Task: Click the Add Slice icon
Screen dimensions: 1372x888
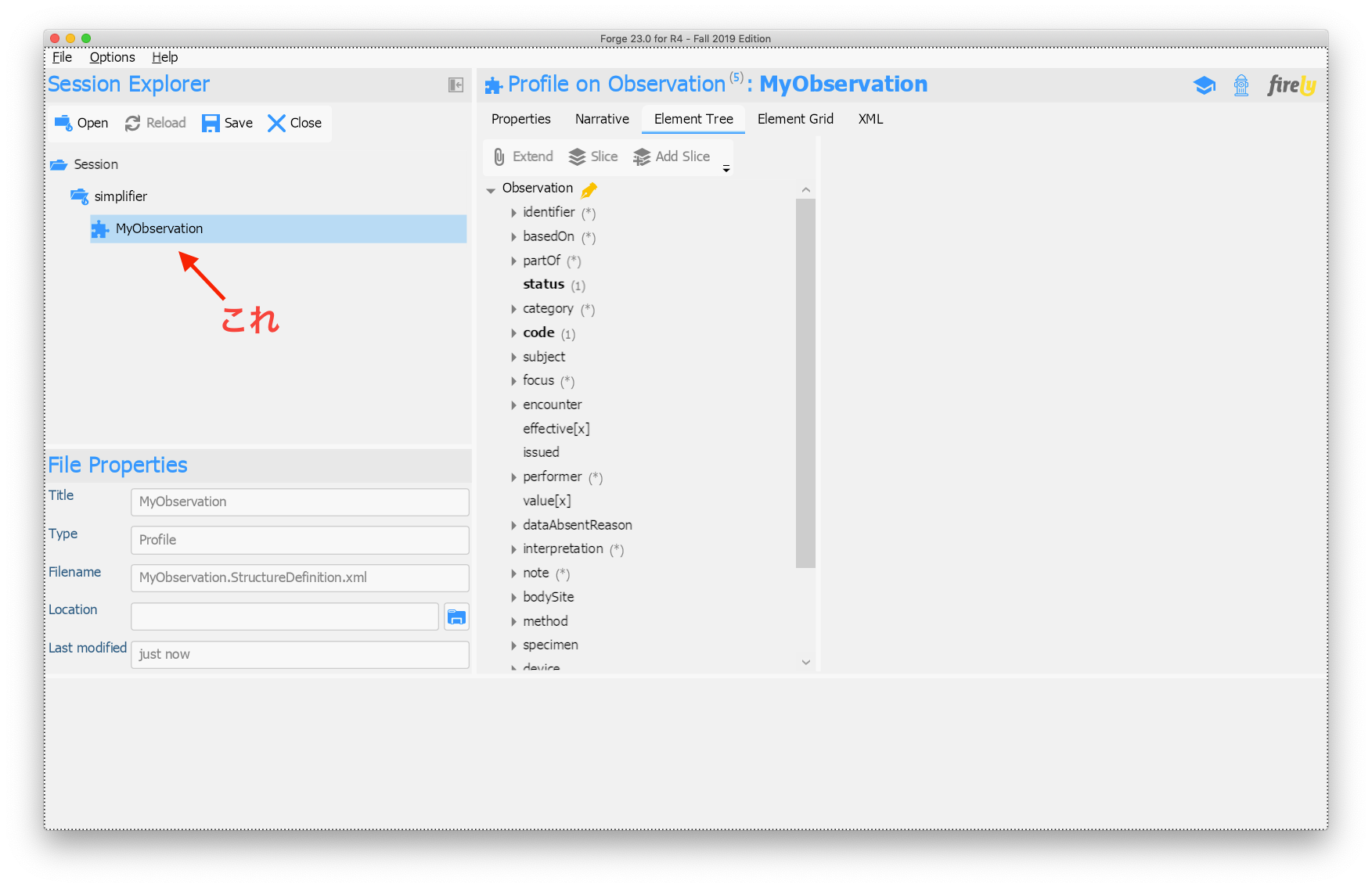Action: 642,156
